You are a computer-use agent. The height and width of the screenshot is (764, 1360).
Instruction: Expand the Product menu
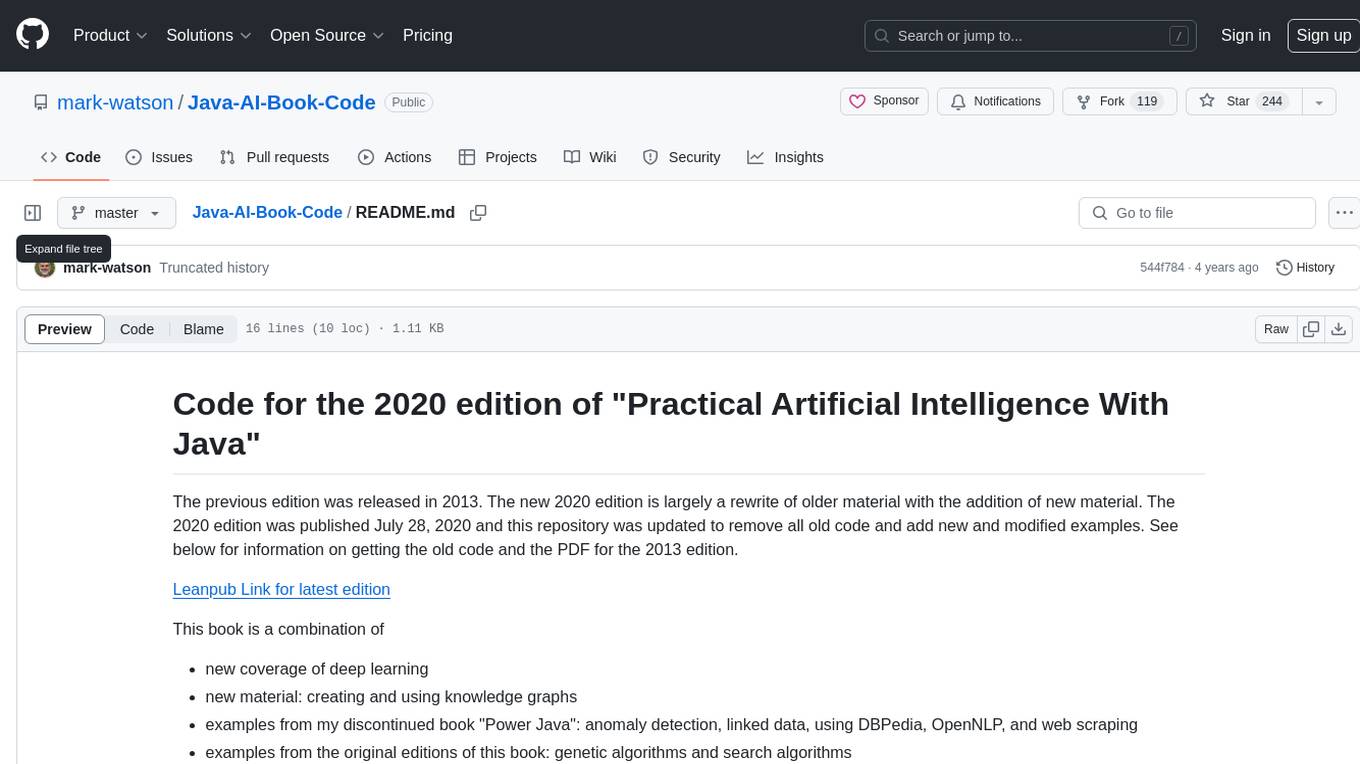(110, 35)
